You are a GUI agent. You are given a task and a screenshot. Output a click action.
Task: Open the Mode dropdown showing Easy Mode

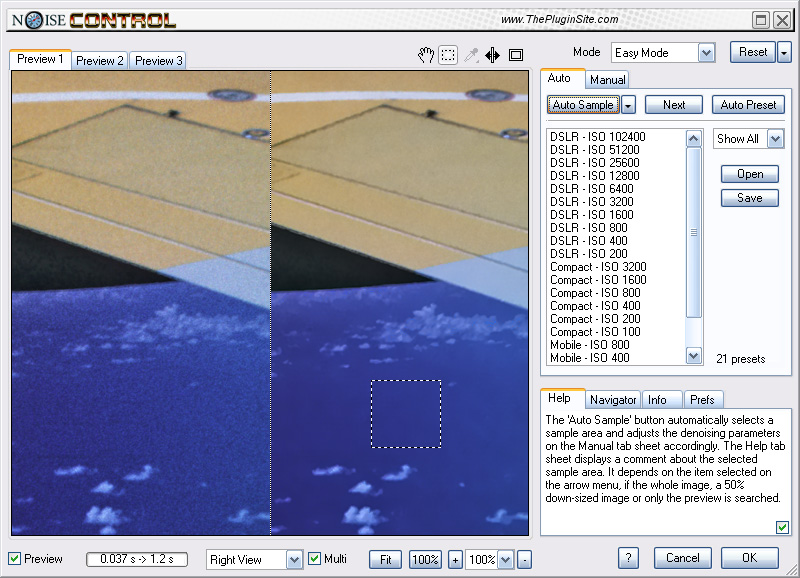706,53
